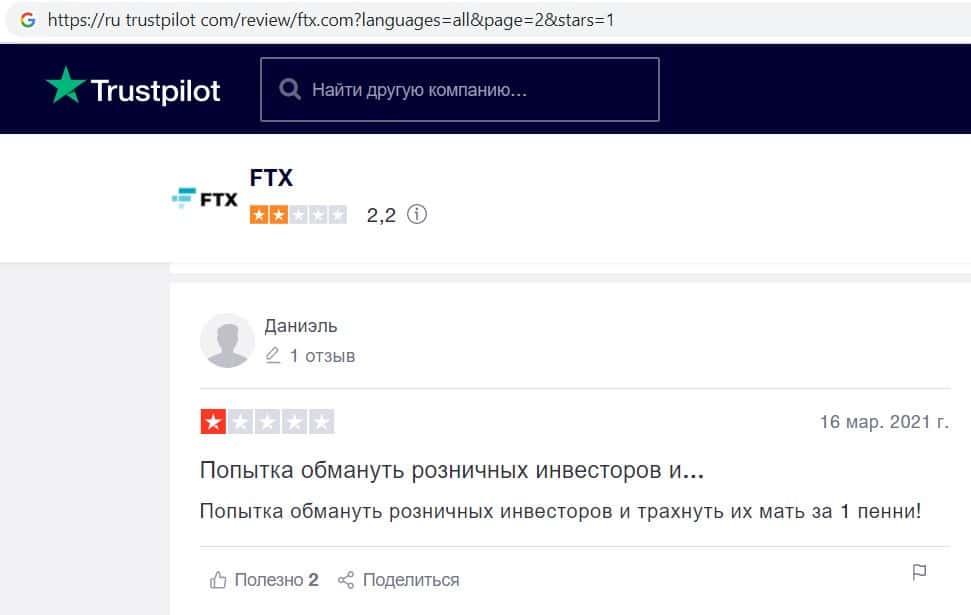This screenshot has height=615, width=971.
Task: Flag the review with the flag icon
Action: pyautogui.click(x=919, y=573)
